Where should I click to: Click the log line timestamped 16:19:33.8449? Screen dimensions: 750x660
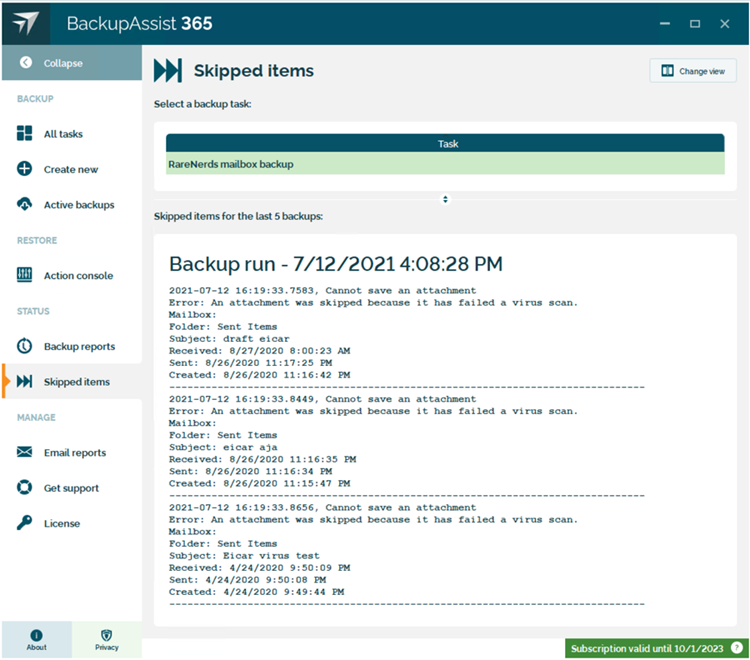click(x=322, y=399)
